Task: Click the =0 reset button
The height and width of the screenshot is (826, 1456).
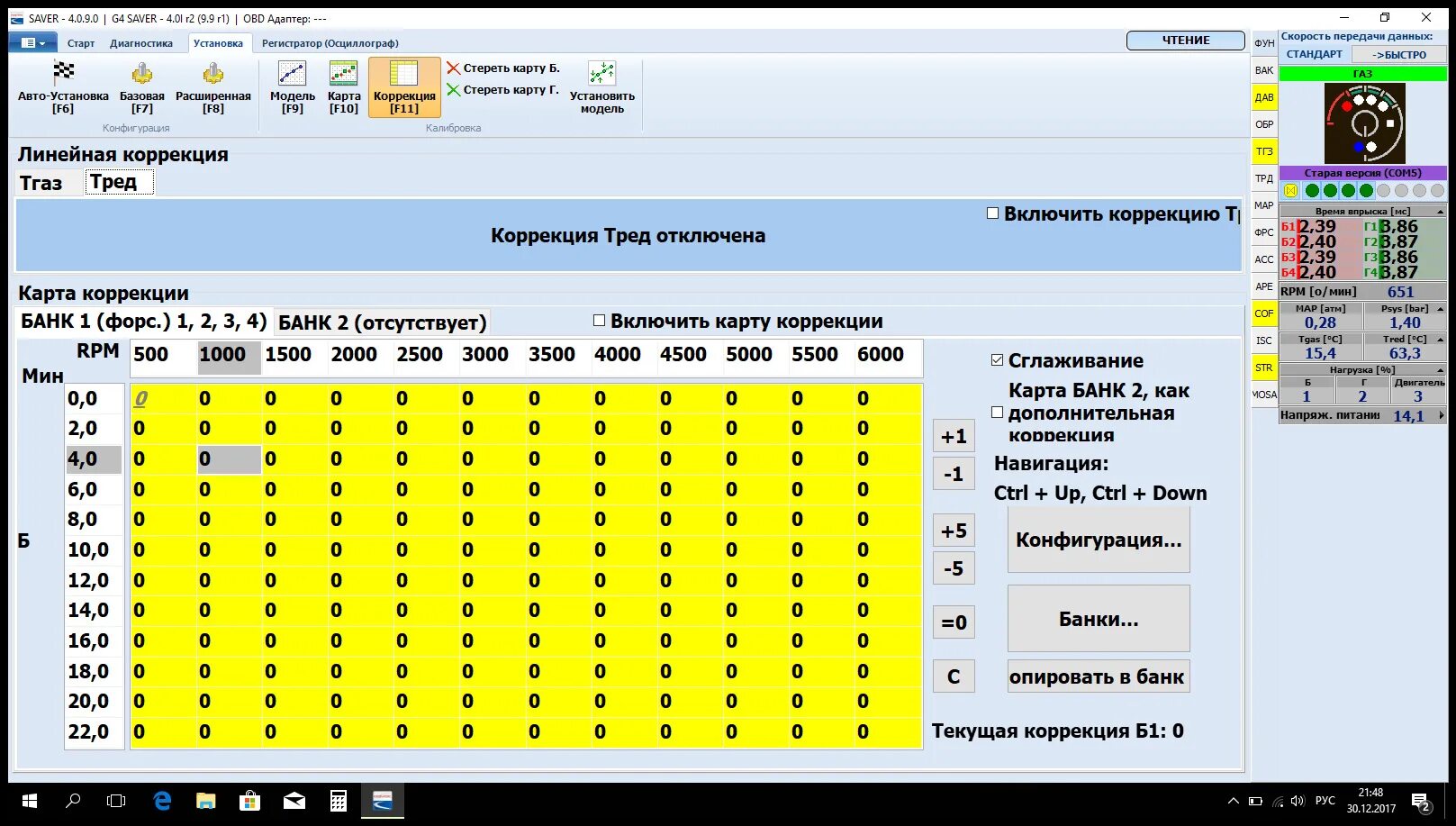Action: click(954, 622)
